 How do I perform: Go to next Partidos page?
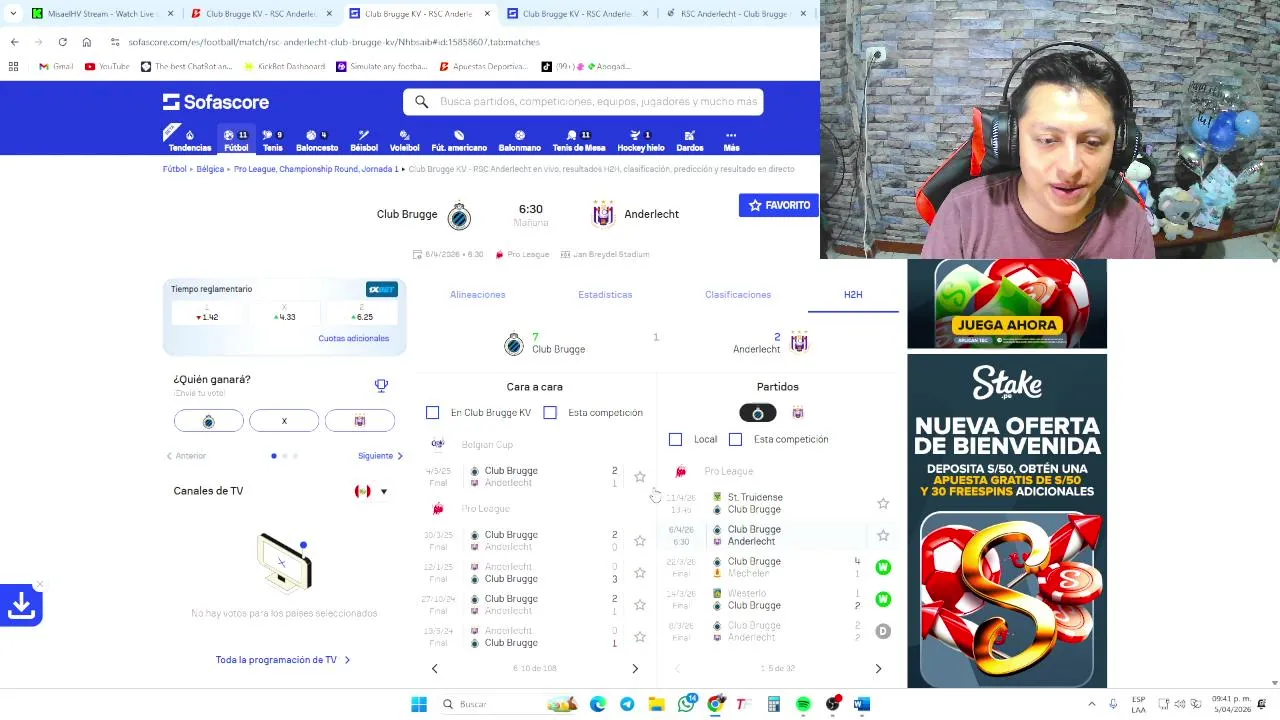878,668
